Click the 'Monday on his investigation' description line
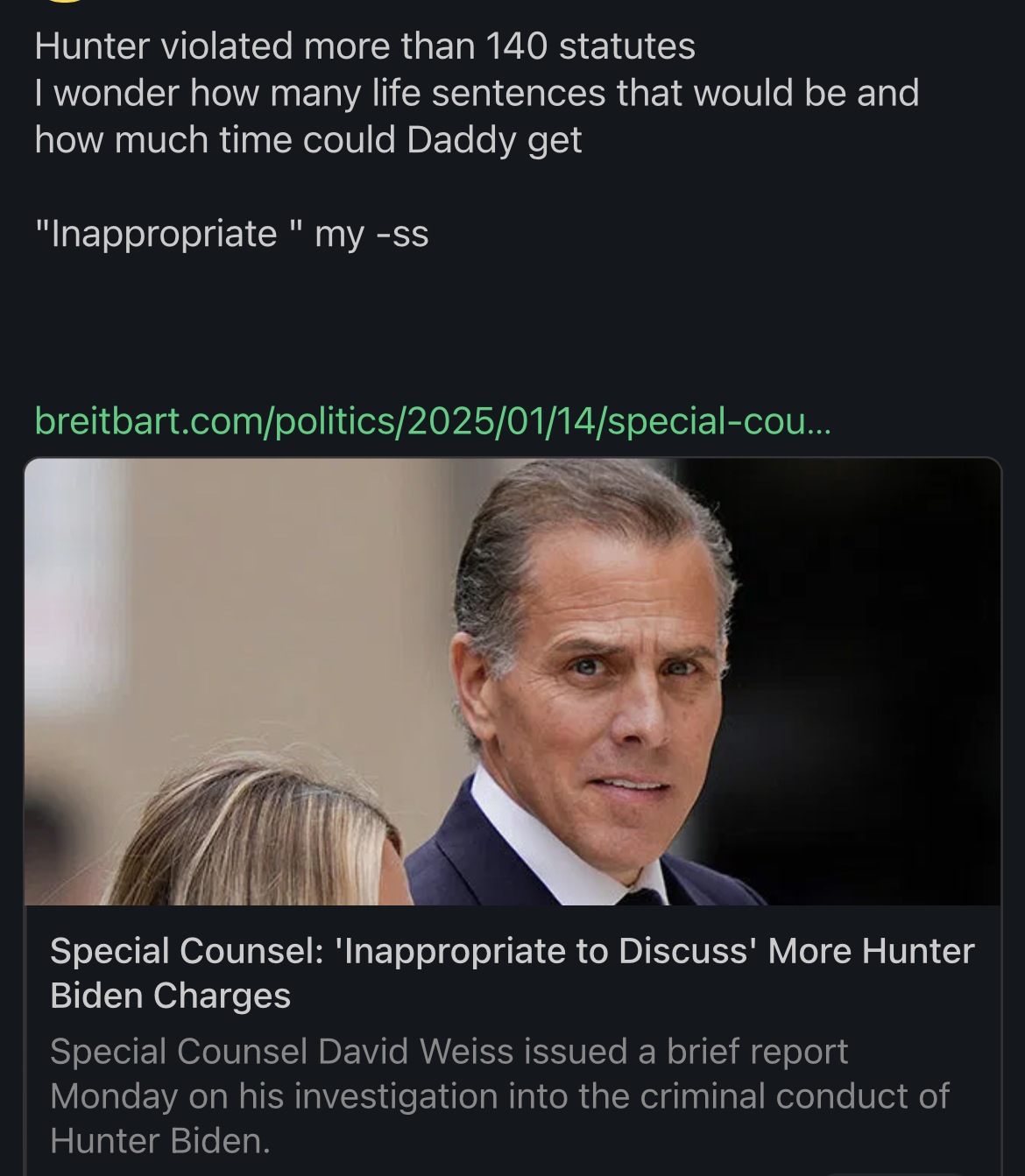 (499, 1096)
